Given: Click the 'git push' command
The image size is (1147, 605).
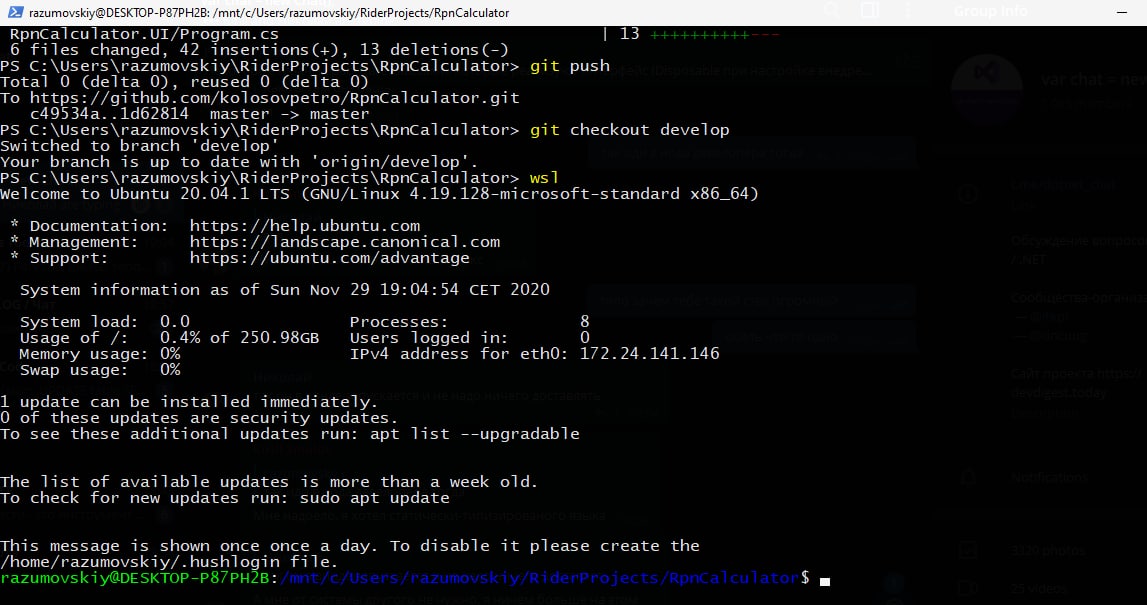Looking at the screenshot, I should [570, 66].
